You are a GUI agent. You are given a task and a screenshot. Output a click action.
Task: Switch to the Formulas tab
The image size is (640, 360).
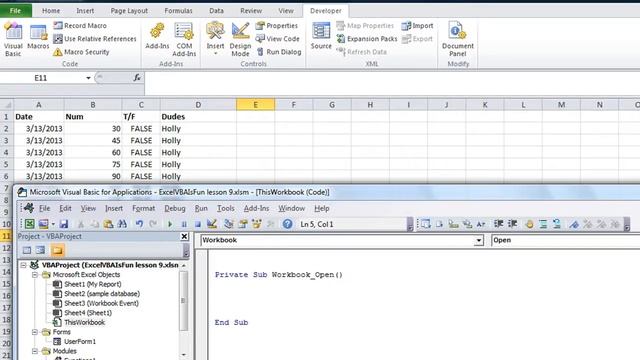[x=178, y=11]
